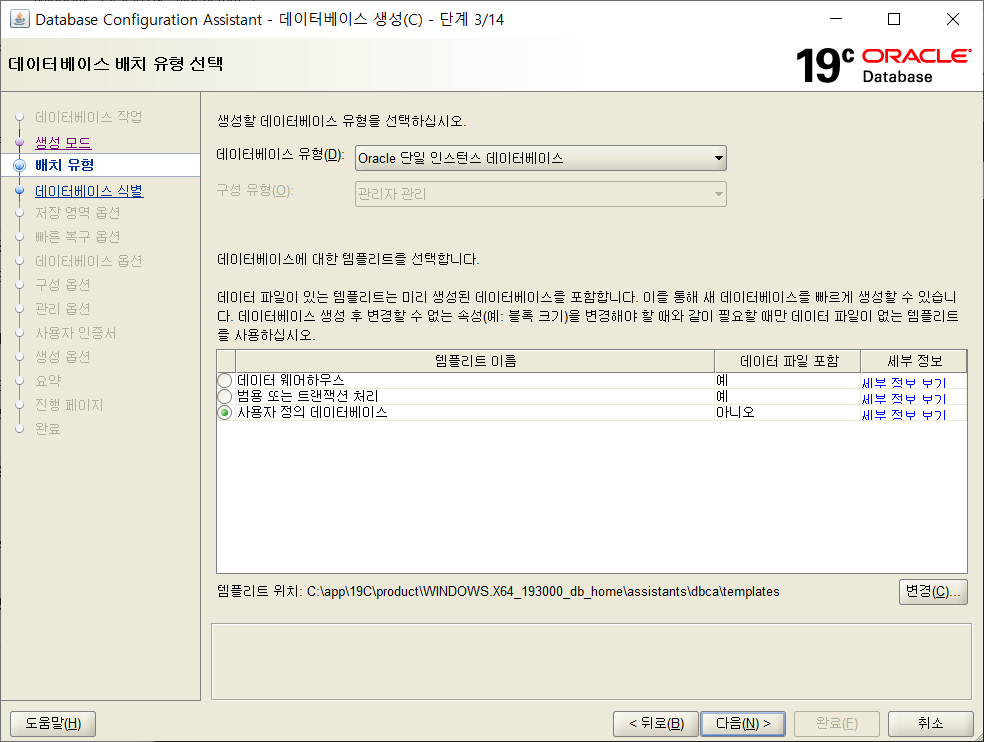Click the 세부 정보 column header

[914, 361]
